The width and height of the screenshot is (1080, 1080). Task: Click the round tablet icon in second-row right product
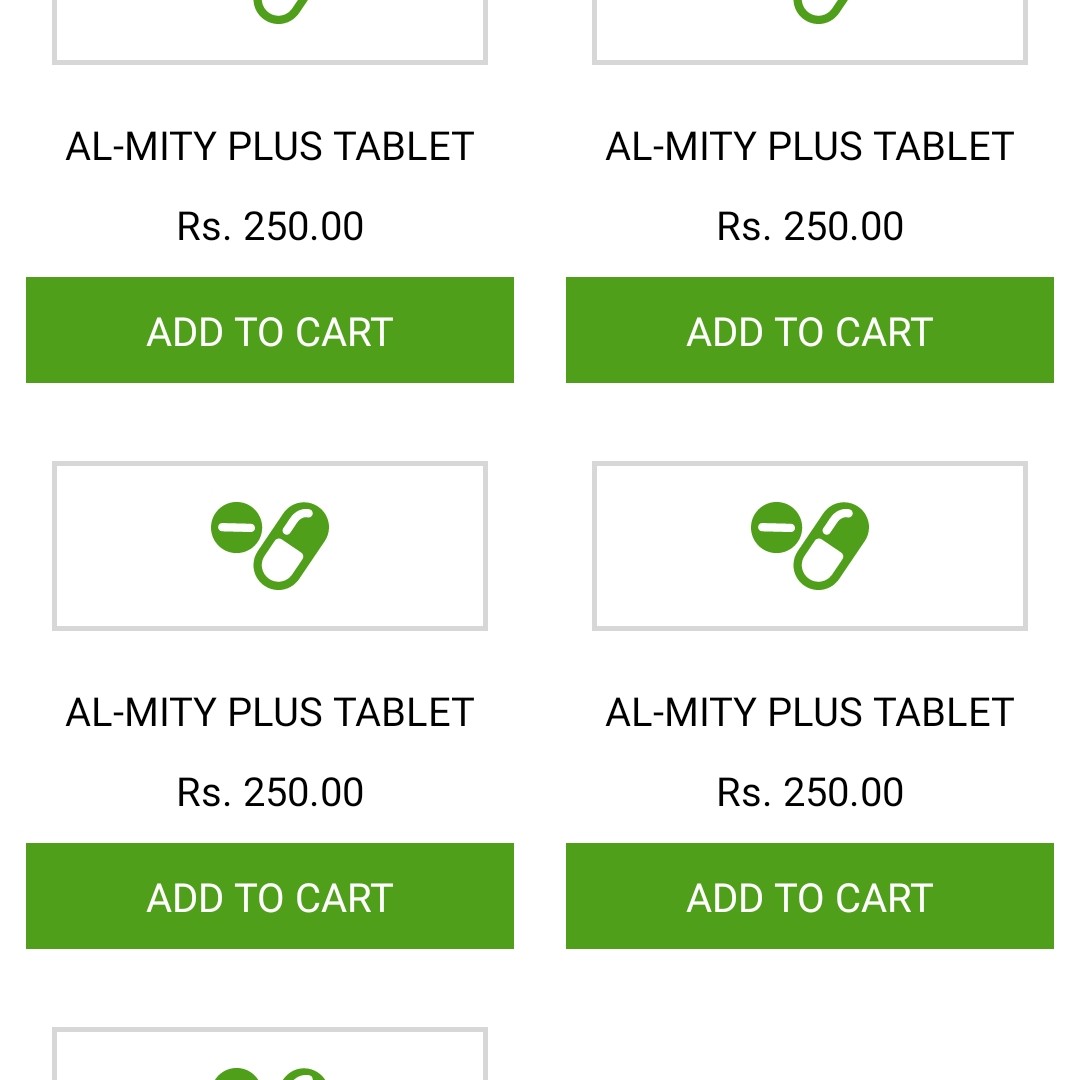coord(777,527)
